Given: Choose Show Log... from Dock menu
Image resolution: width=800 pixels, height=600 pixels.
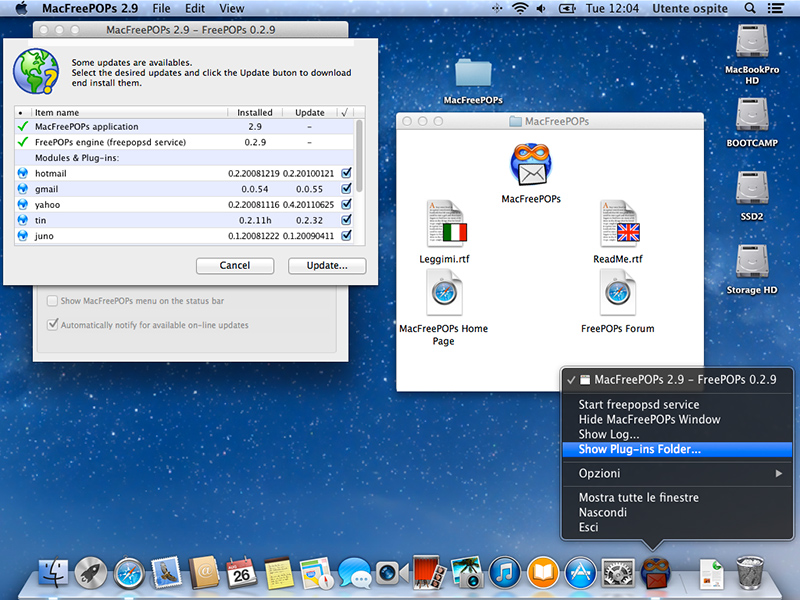Looking at the screenshot, I should [677, 434].
